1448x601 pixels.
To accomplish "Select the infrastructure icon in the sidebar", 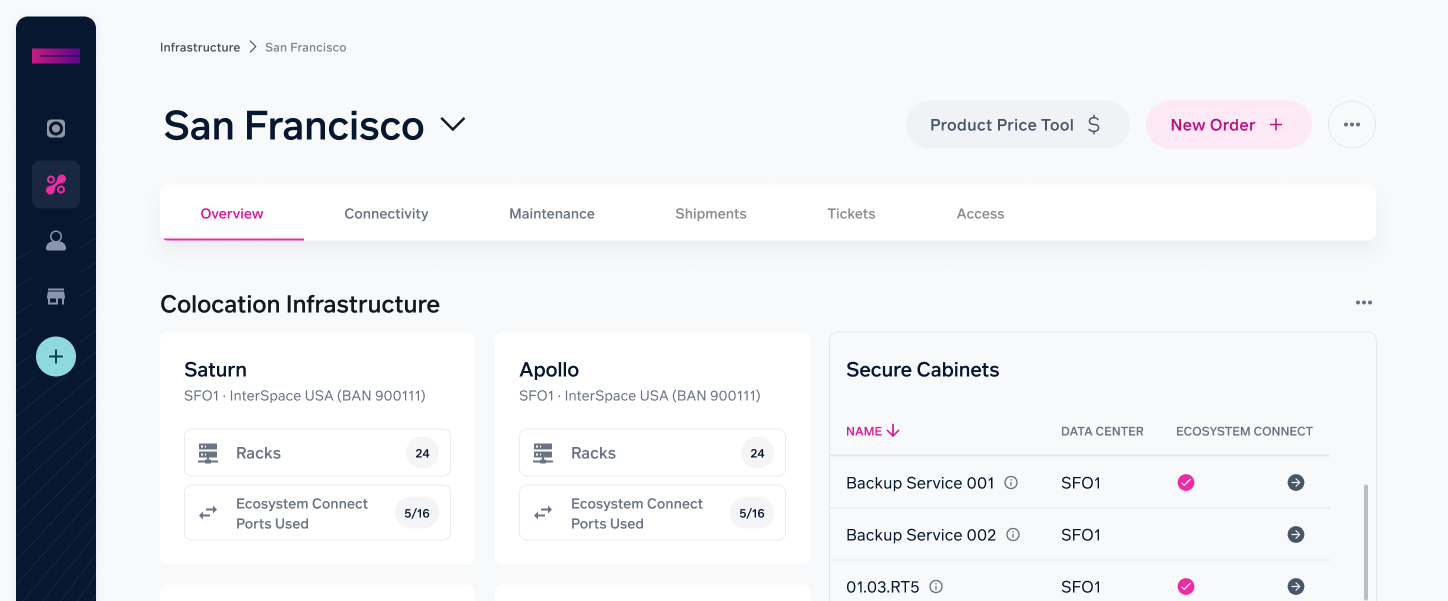I will coord(56,184).
